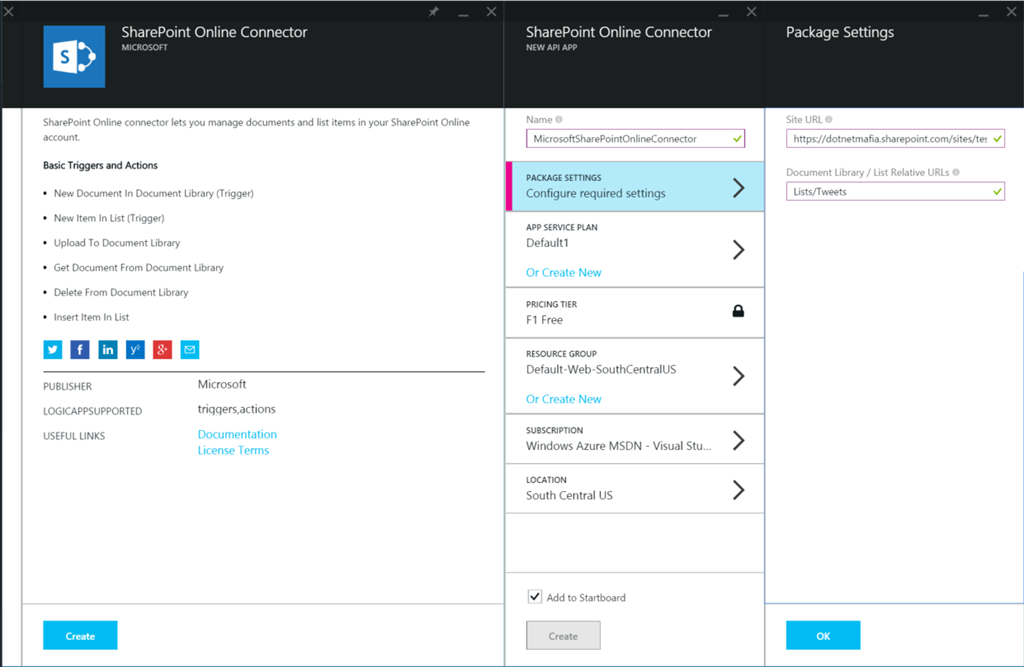Click 'Upload To Document Library' text

click(x=117, y=243)
